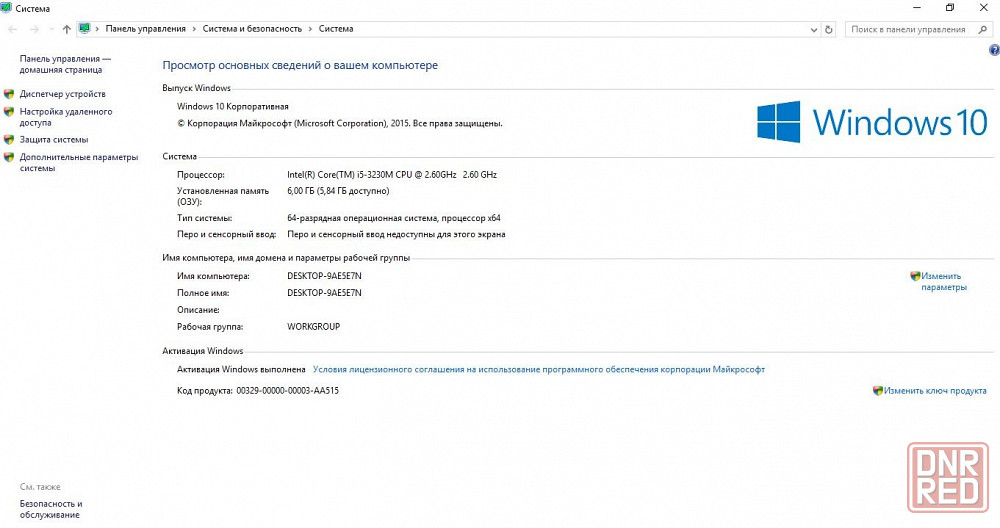The image size is (1000, 528).
Task: Click the Up one level arrow
Action: pos(66,30)
